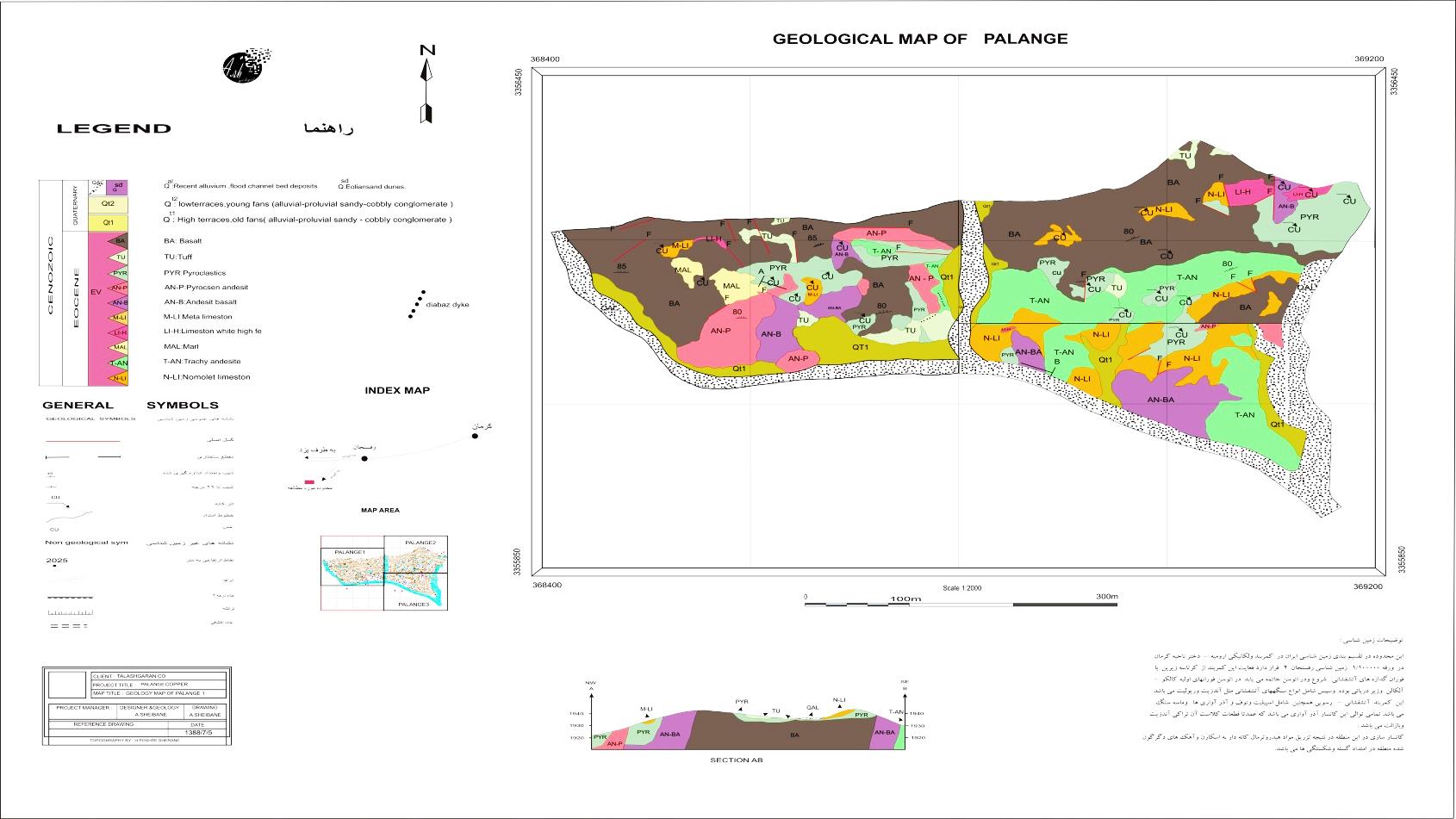The width and height of the screenshot is (1456, 819).
Task: Pick the purple sd legend swatch
Action: tap(118, 187)
